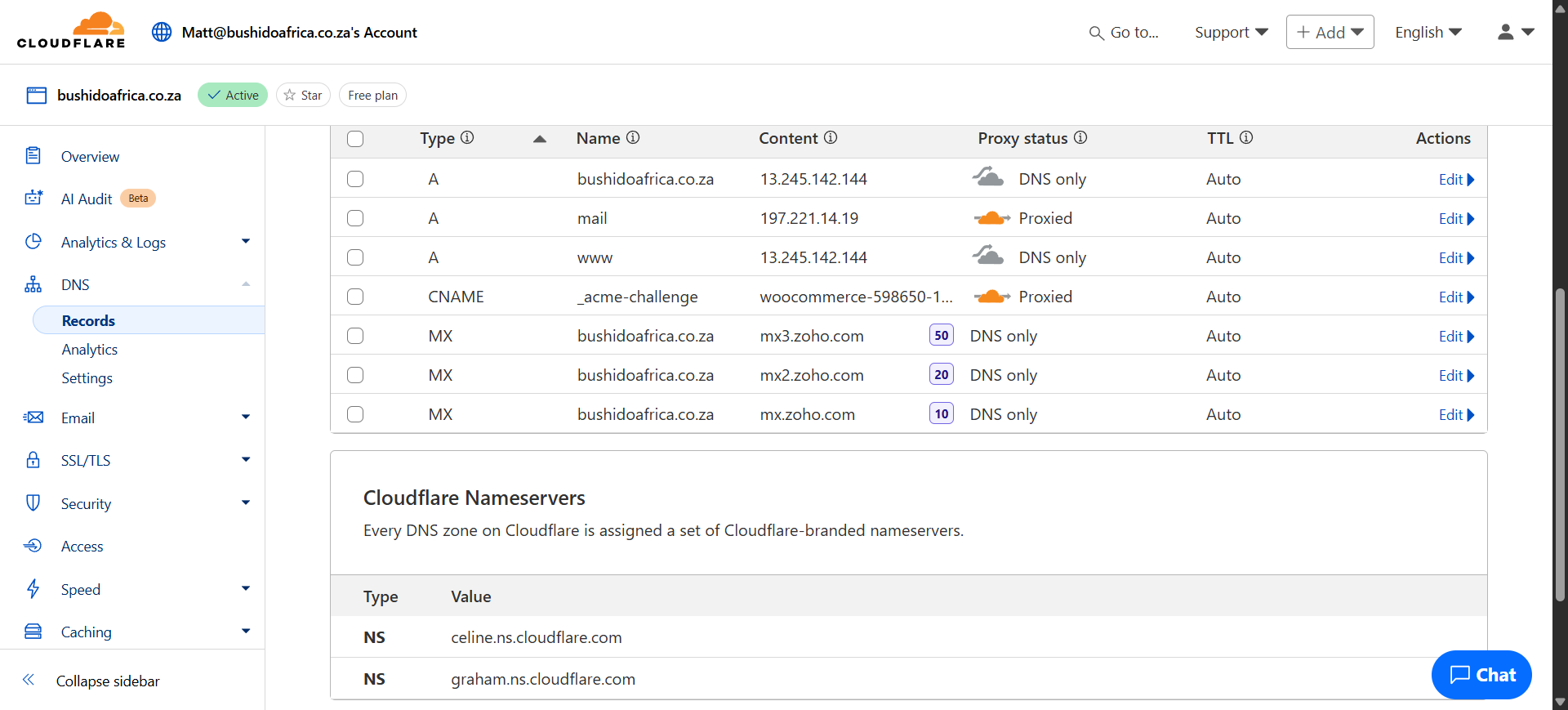
Task: Edit the mx.zoho.com MX record
Action: tap(1455, 414)
